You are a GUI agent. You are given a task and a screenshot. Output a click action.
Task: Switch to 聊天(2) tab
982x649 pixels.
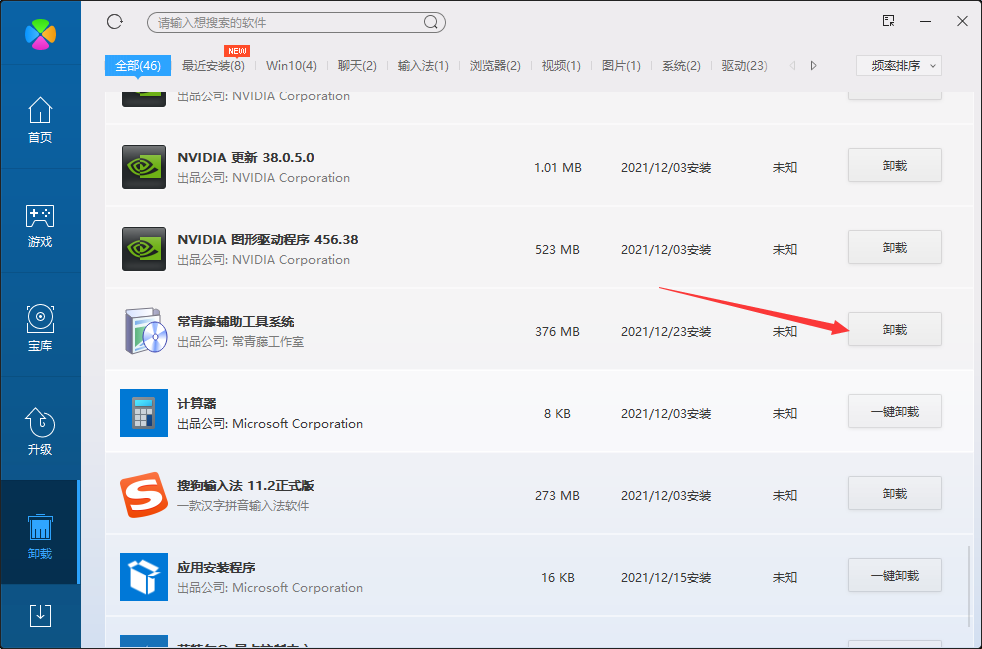[x=357, y=66]
